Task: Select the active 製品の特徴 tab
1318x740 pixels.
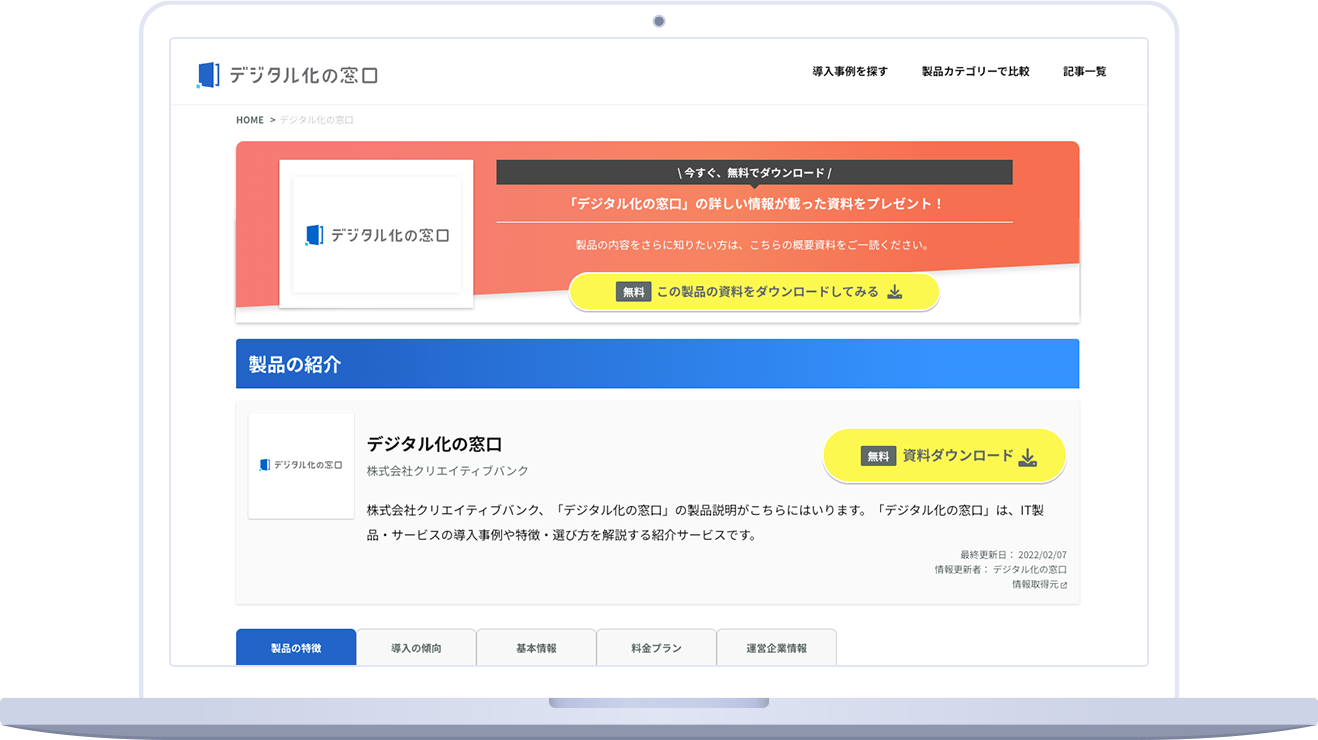Action: tap(295, 647)
